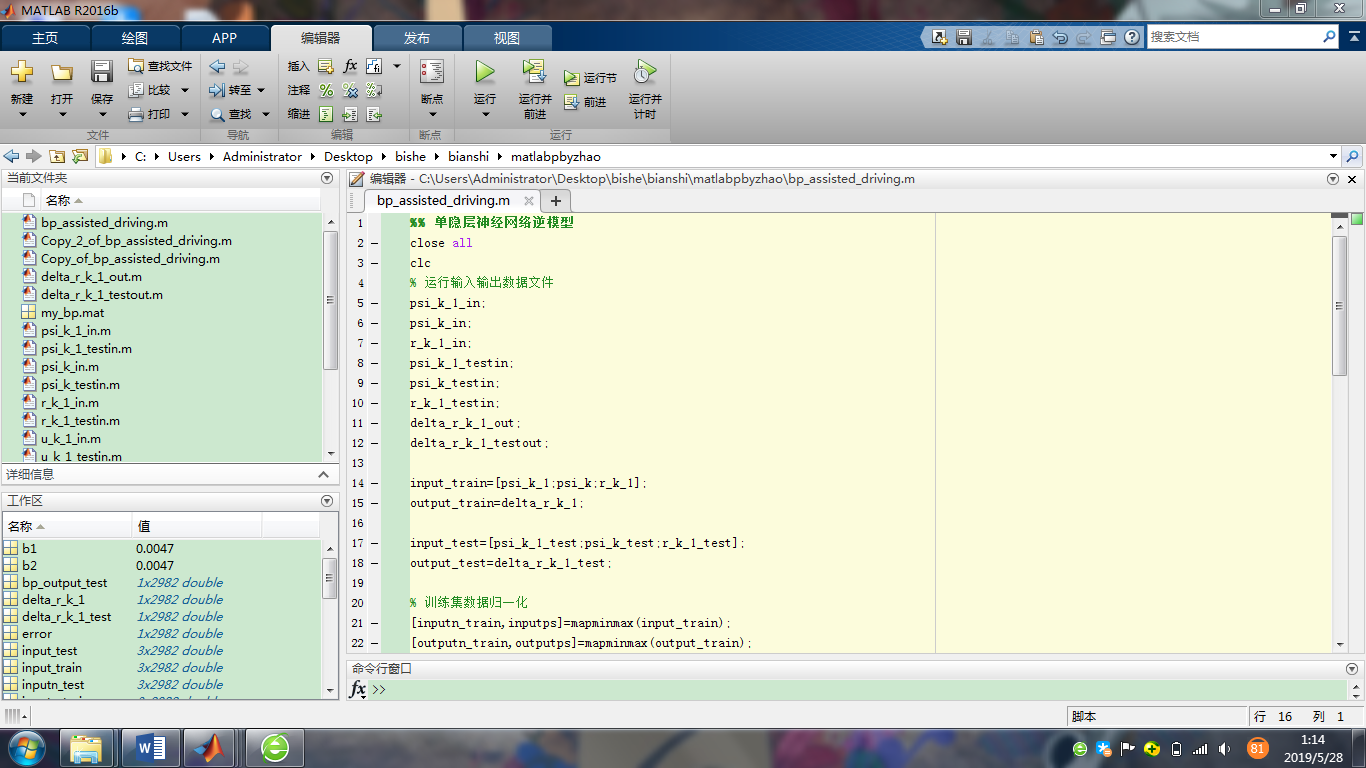Toggle breakpoint dash beside line 21
Image resolution: width=1366 pixels, height=768 pixels.
(374, 623)
